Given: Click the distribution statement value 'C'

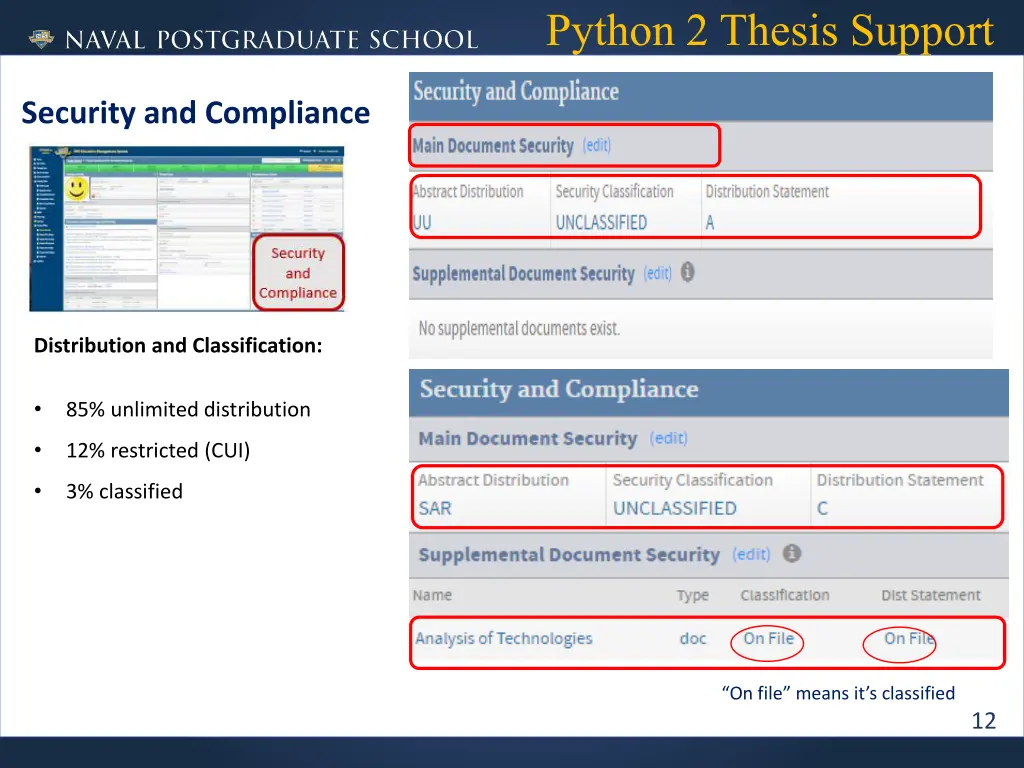Looking at the screenshot, I should tap(822, 508).
